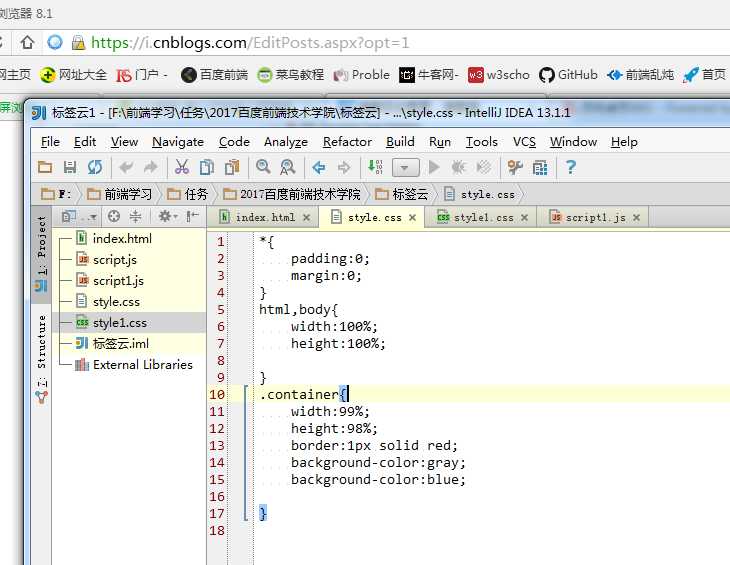Redo using the redo arrow icon

150,167
